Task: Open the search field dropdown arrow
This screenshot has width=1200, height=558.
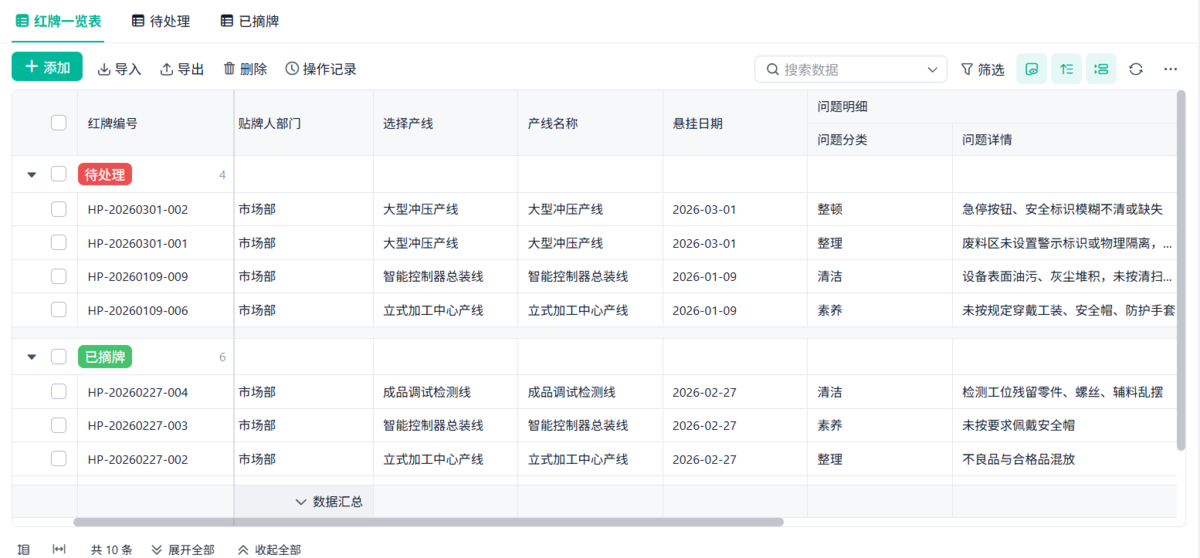Action: [x=933, y=69]
